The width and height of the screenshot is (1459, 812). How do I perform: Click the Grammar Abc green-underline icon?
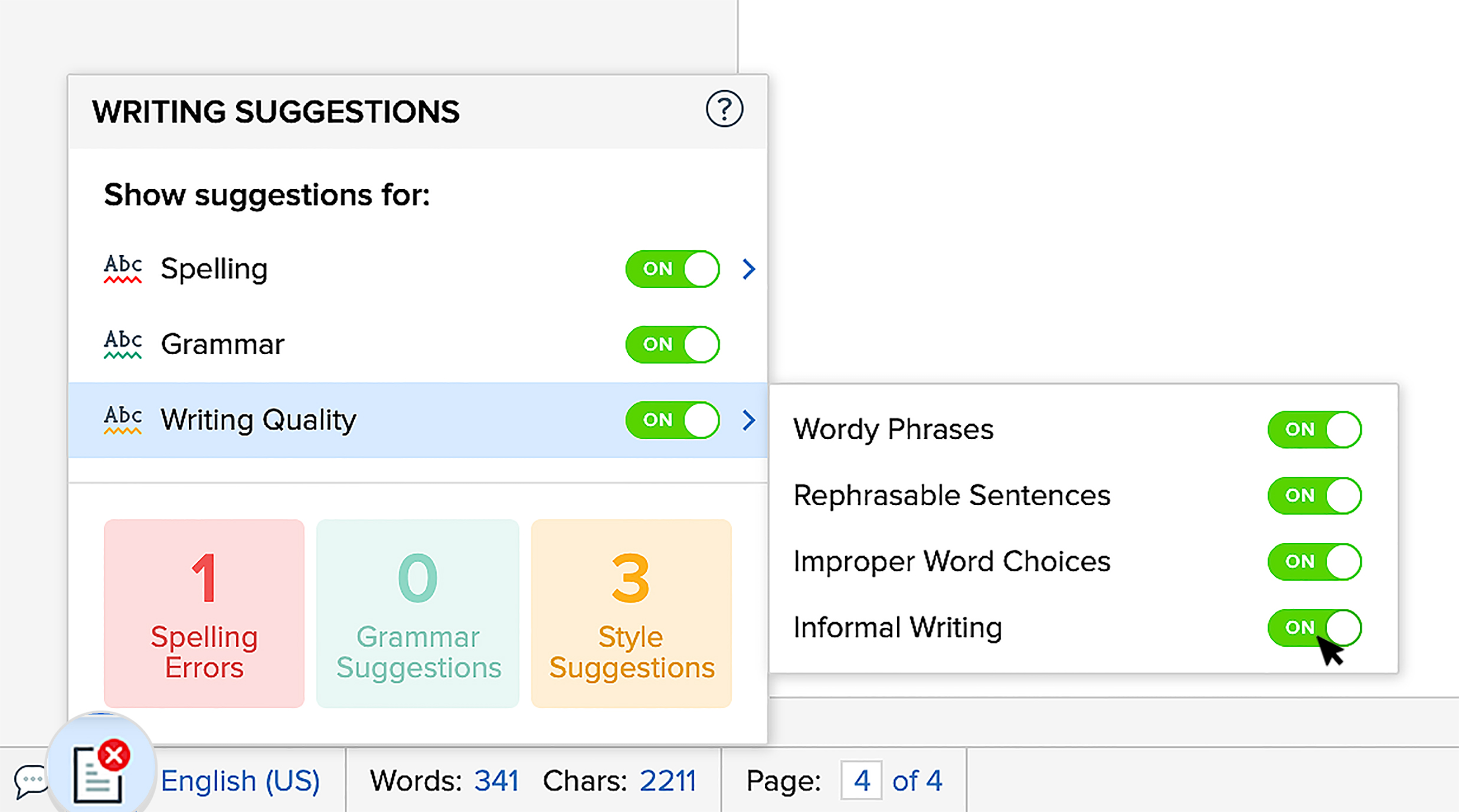[x=123, y=344]
